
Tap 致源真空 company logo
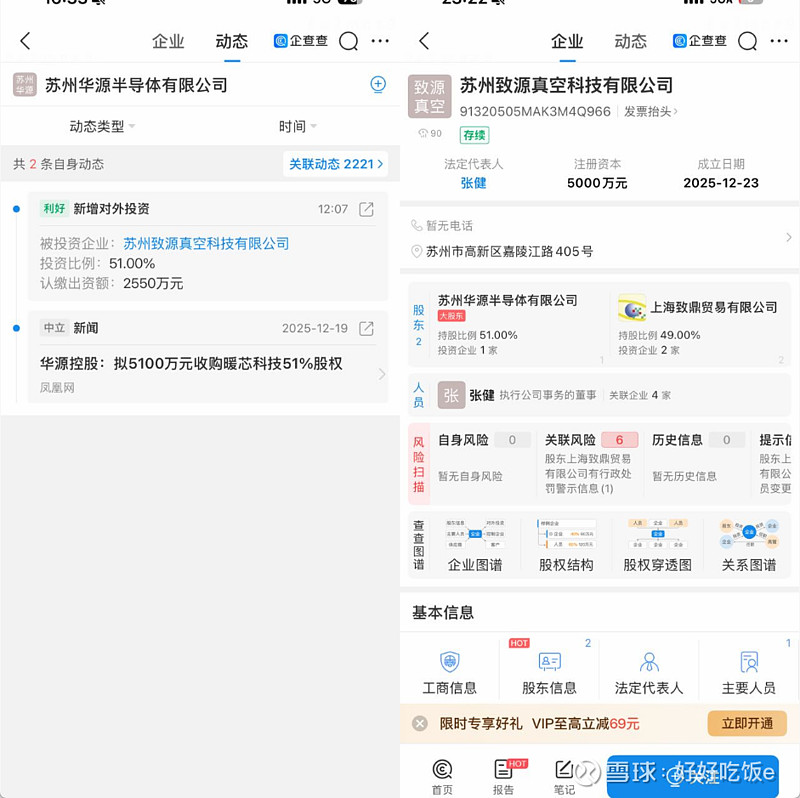pos(430,96)
